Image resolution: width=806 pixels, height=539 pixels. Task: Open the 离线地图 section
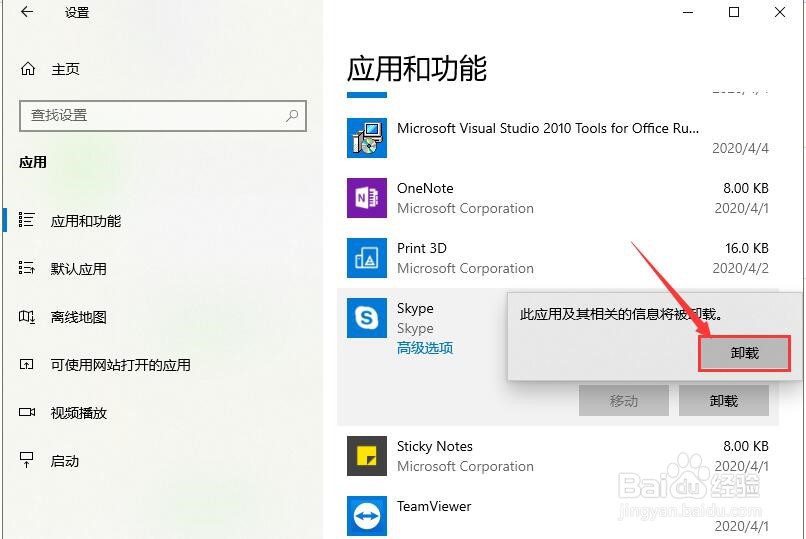tap(79, 317)
